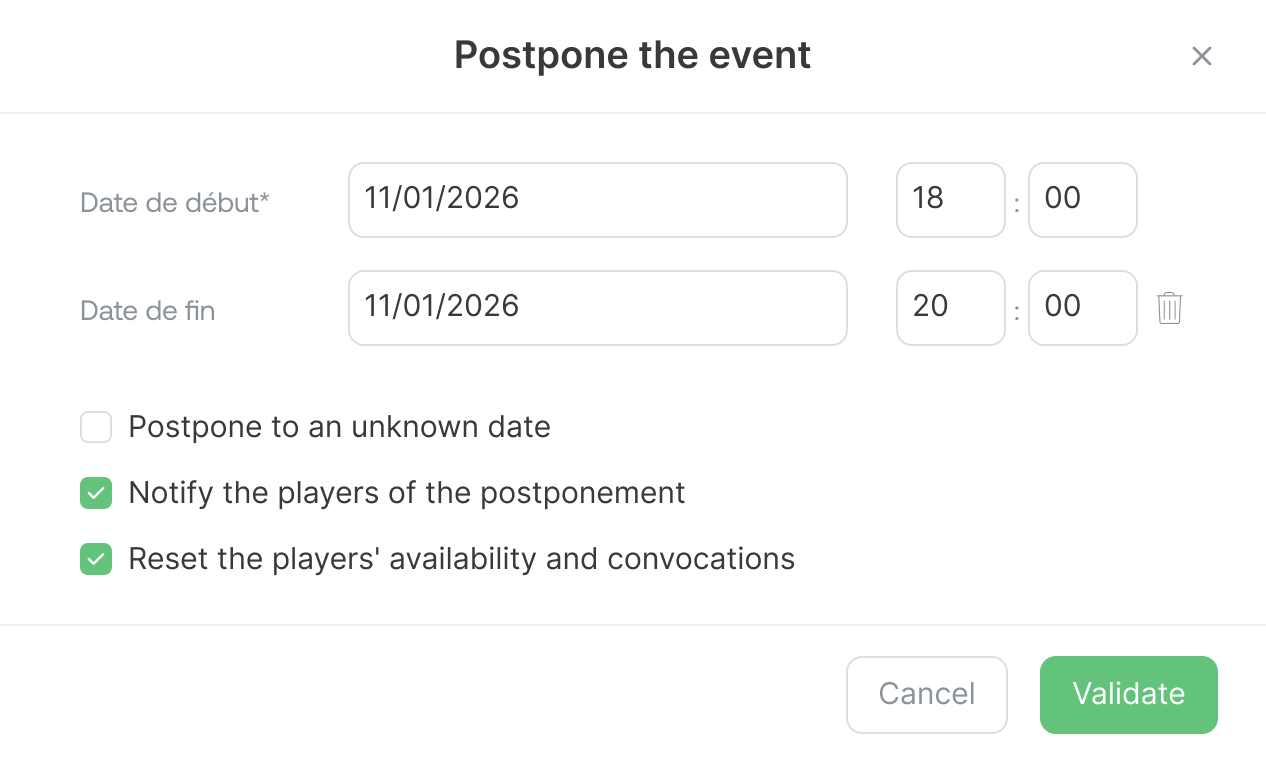Click the colon between start hour and minutes

point(1017,204)
